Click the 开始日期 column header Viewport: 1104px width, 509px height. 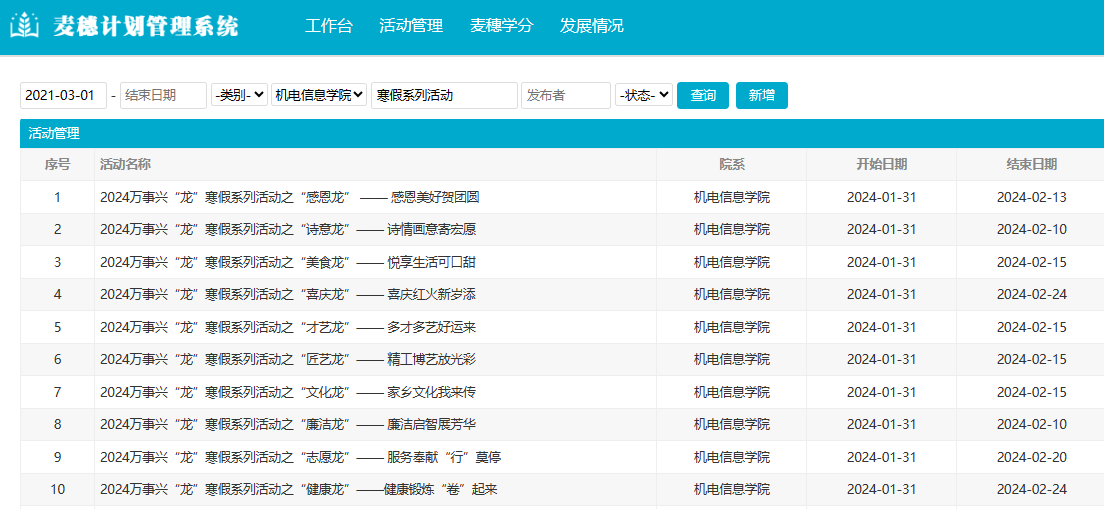point(881,164)
